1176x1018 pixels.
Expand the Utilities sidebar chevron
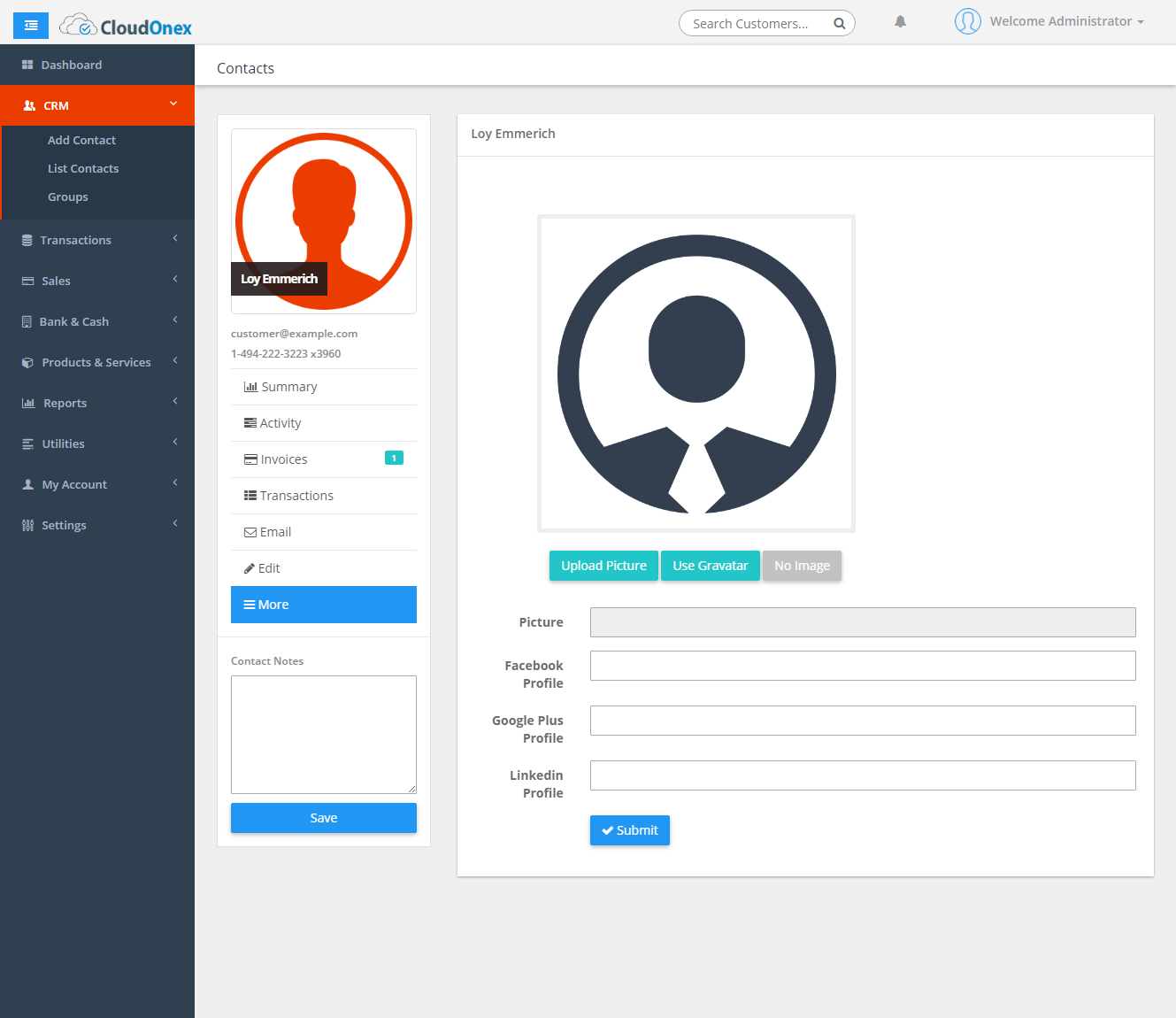click(175, 442)
